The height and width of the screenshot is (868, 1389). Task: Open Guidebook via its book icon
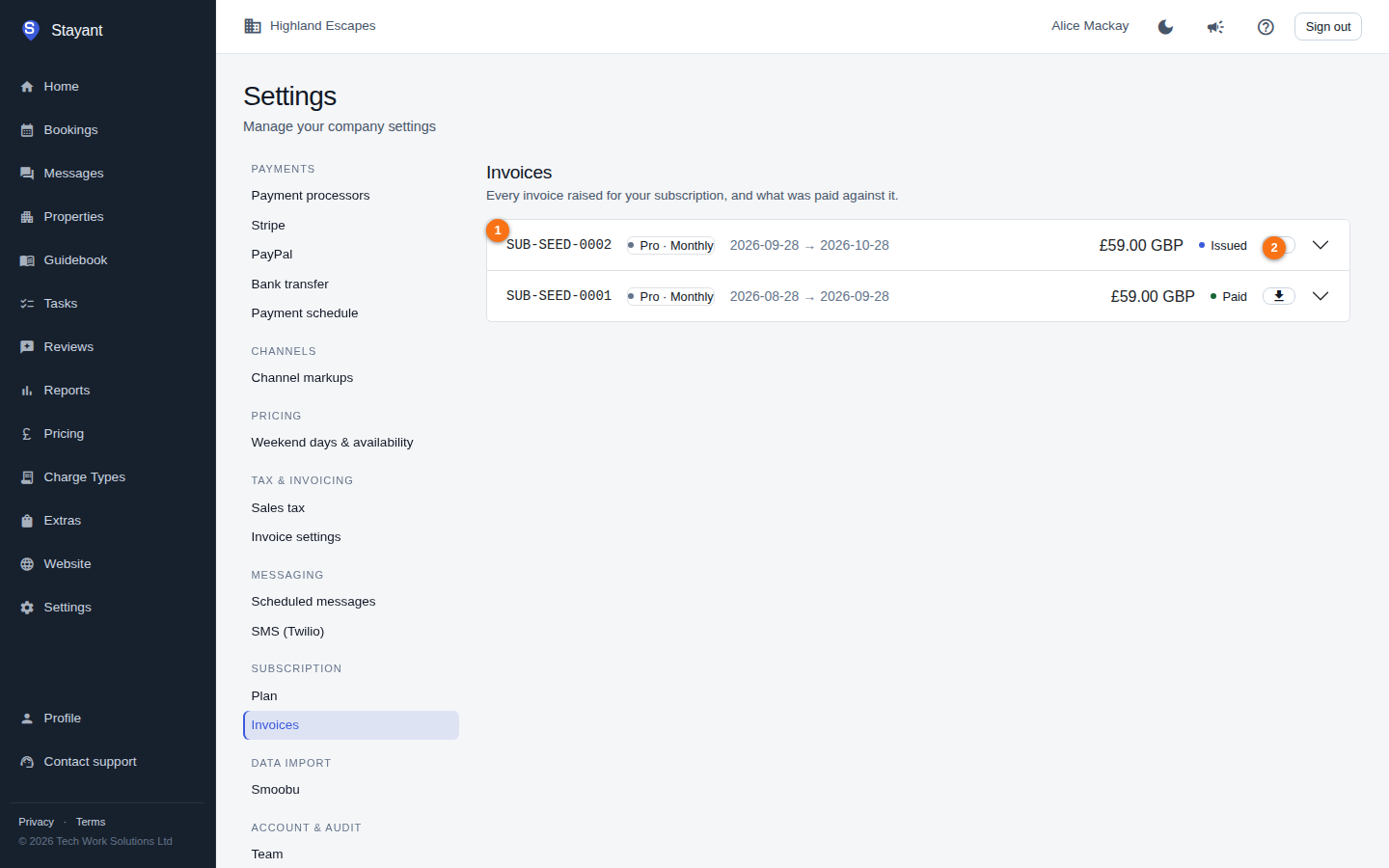pos(27,260)
